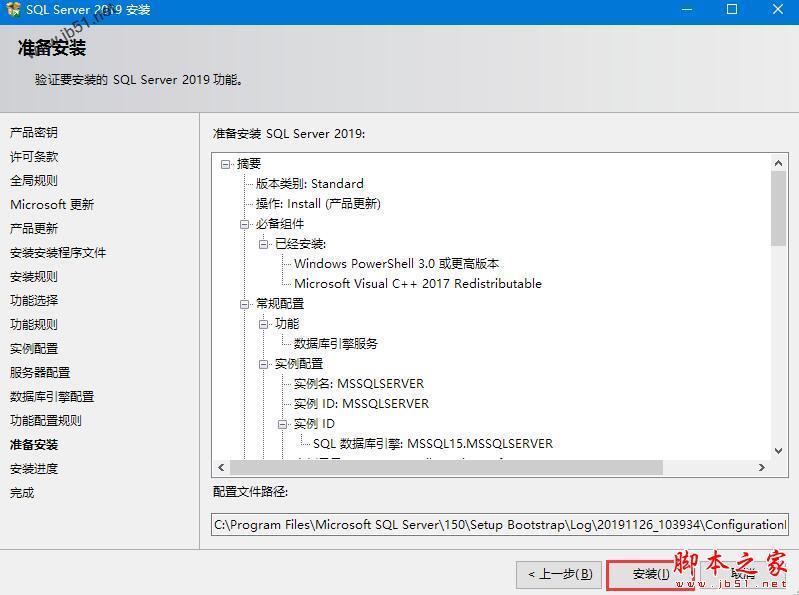799x595 pixels.
Task: Click summary tree scroll up arrow
Action: point(778,163)
